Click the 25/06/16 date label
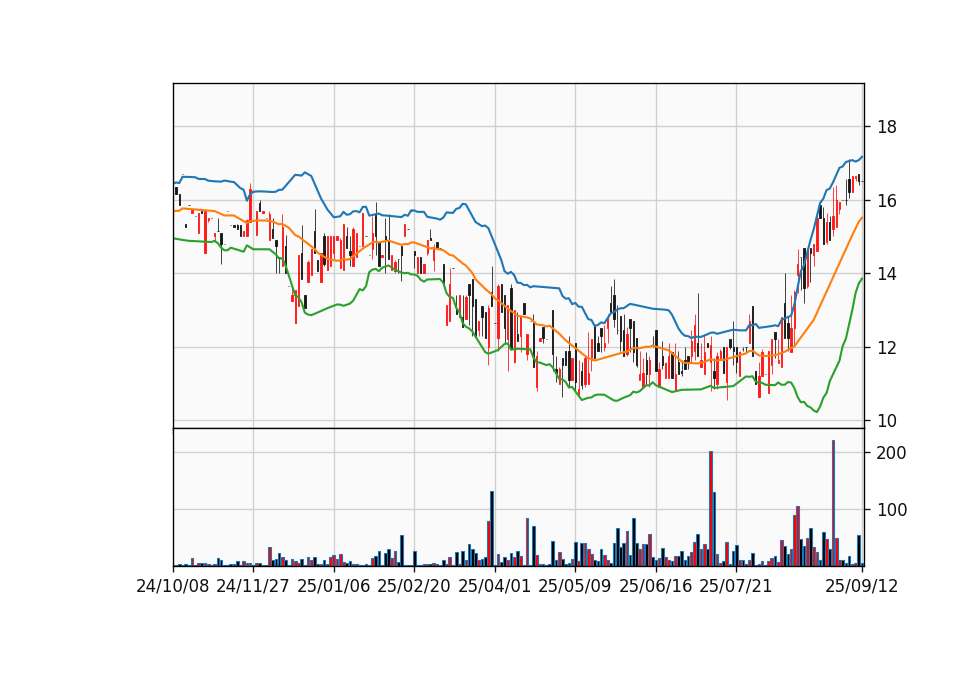 656,586
